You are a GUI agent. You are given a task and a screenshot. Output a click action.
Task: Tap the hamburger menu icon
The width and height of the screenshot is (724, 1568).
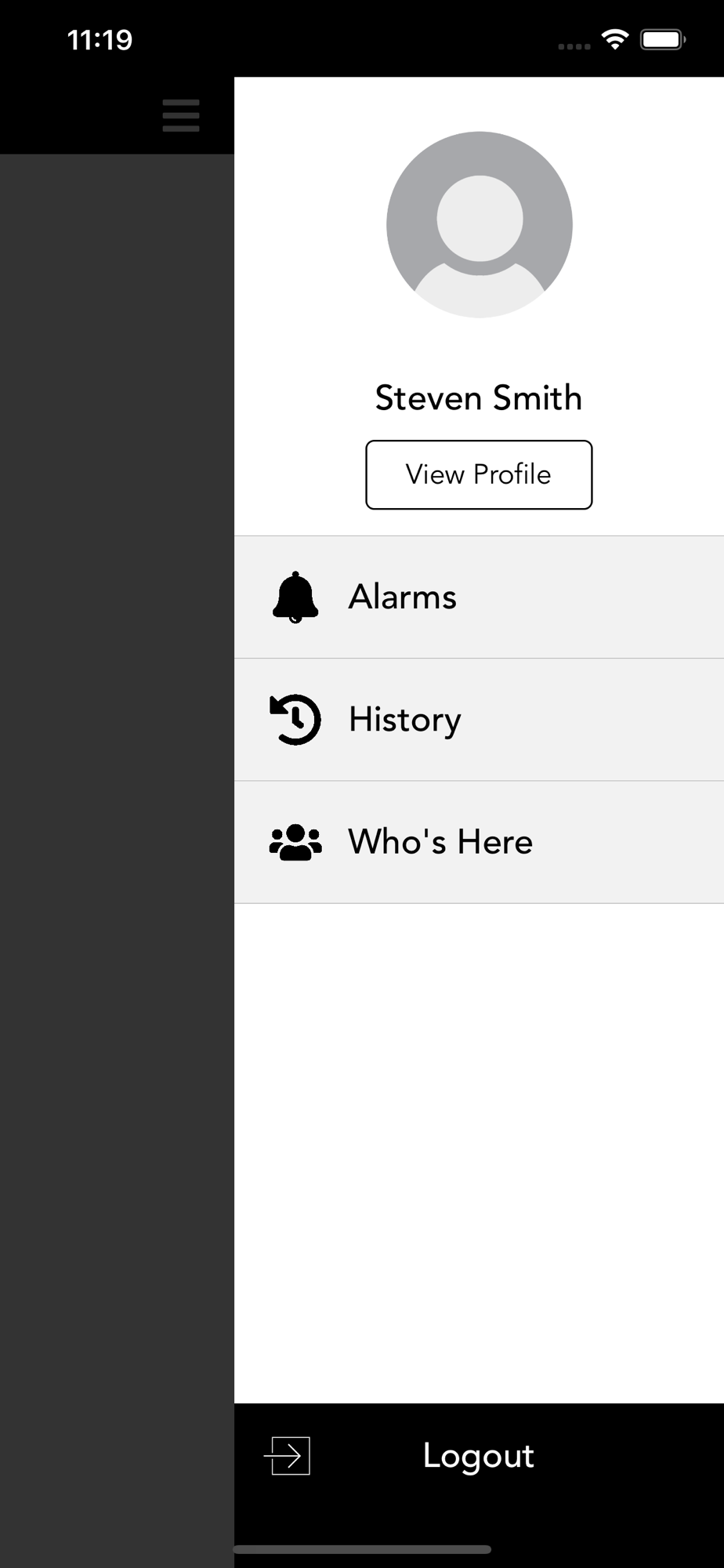[x=181, y=115]
